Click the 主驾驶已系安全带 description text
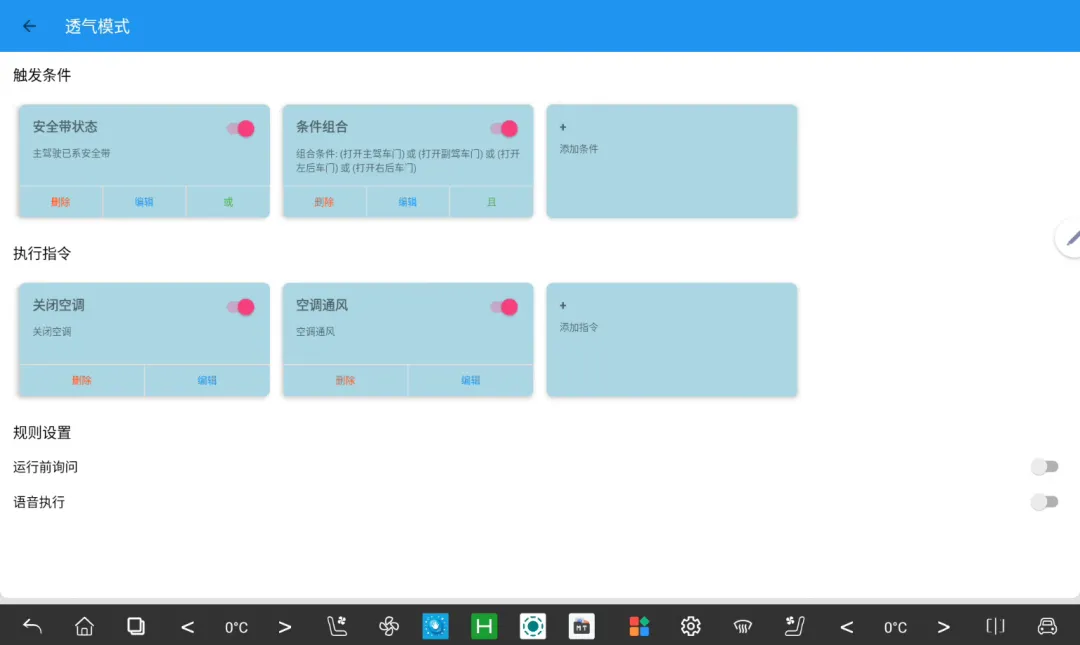The height and width of the screenshot is (645, 1080). (72, 153)
